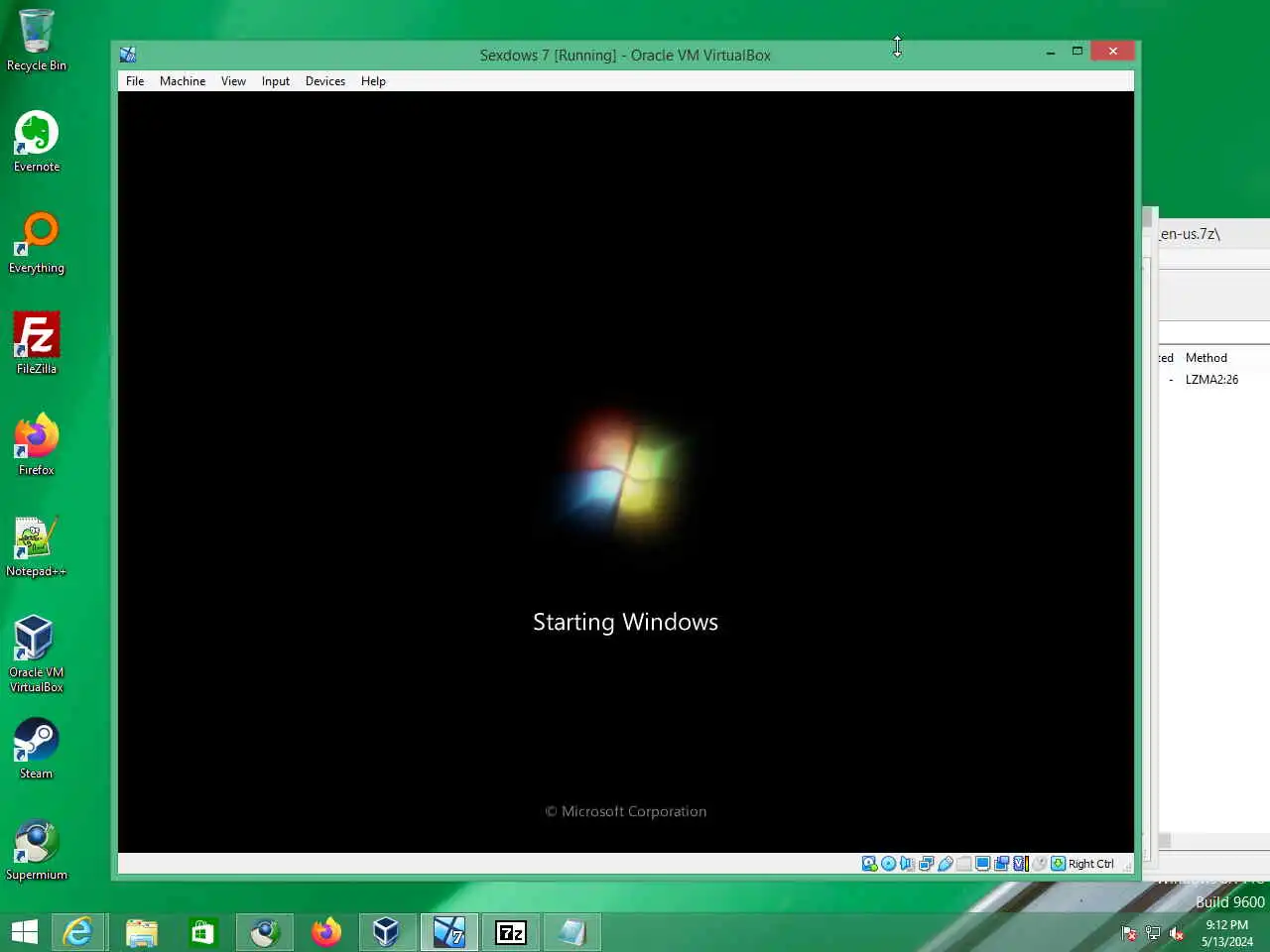Image resolution: width=1270 pixels, height=952 pixels.
Task: Click the hard disk activity indicator in VirtualBox status bar
Action: coord(870,864)
